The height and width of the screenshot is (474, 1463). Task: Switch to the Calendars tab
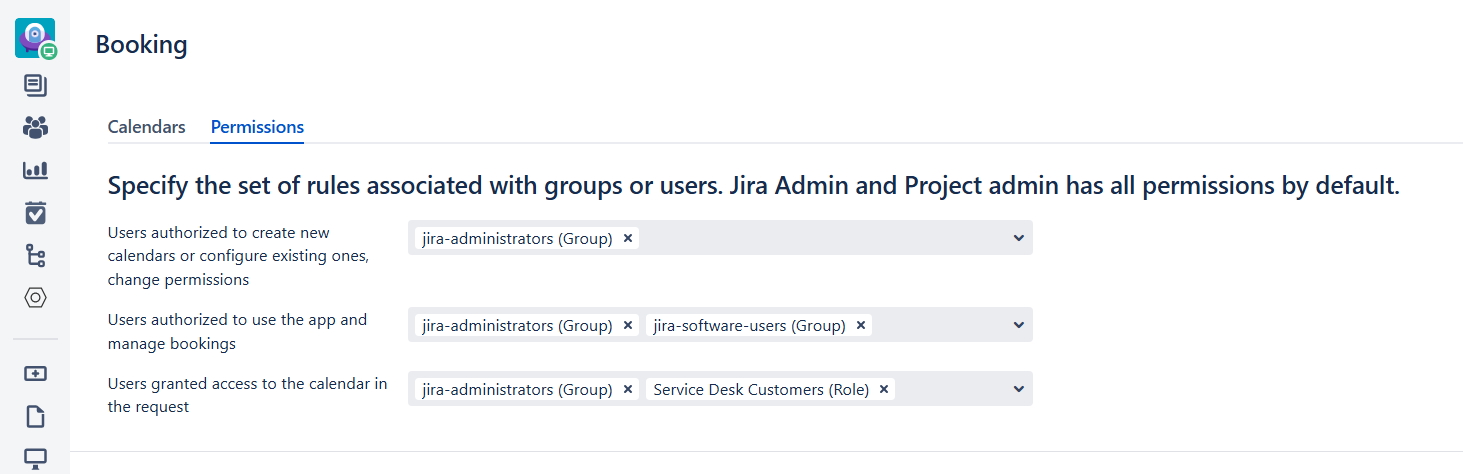click(x=146, y=127)
